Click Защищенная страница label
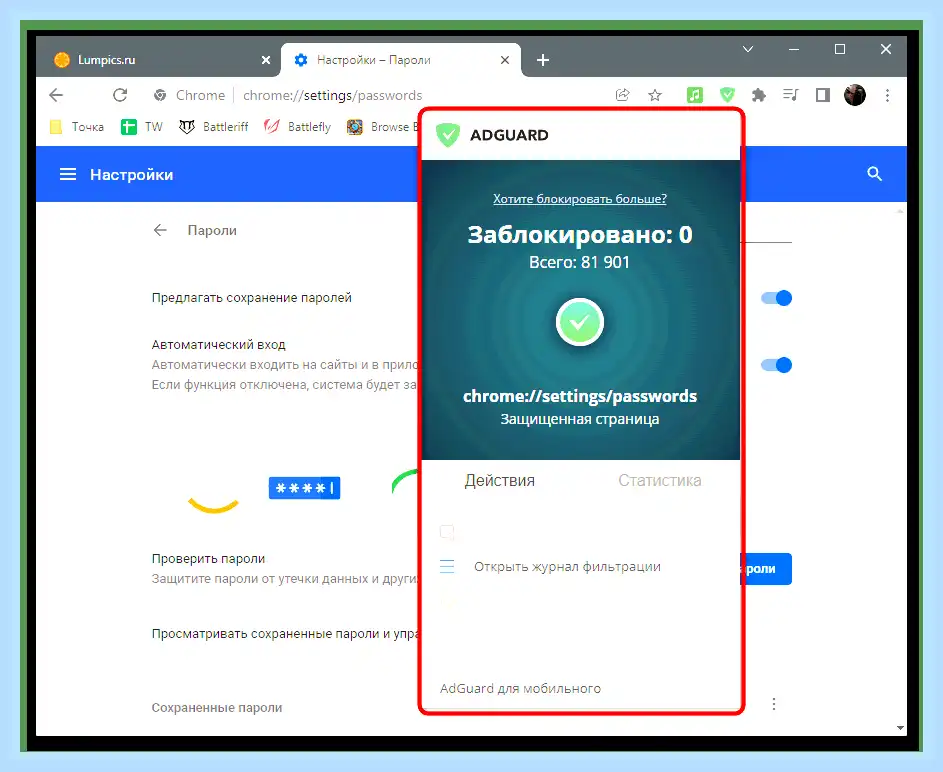This screenshot has width=943, height=772. [x=580, y=419]
